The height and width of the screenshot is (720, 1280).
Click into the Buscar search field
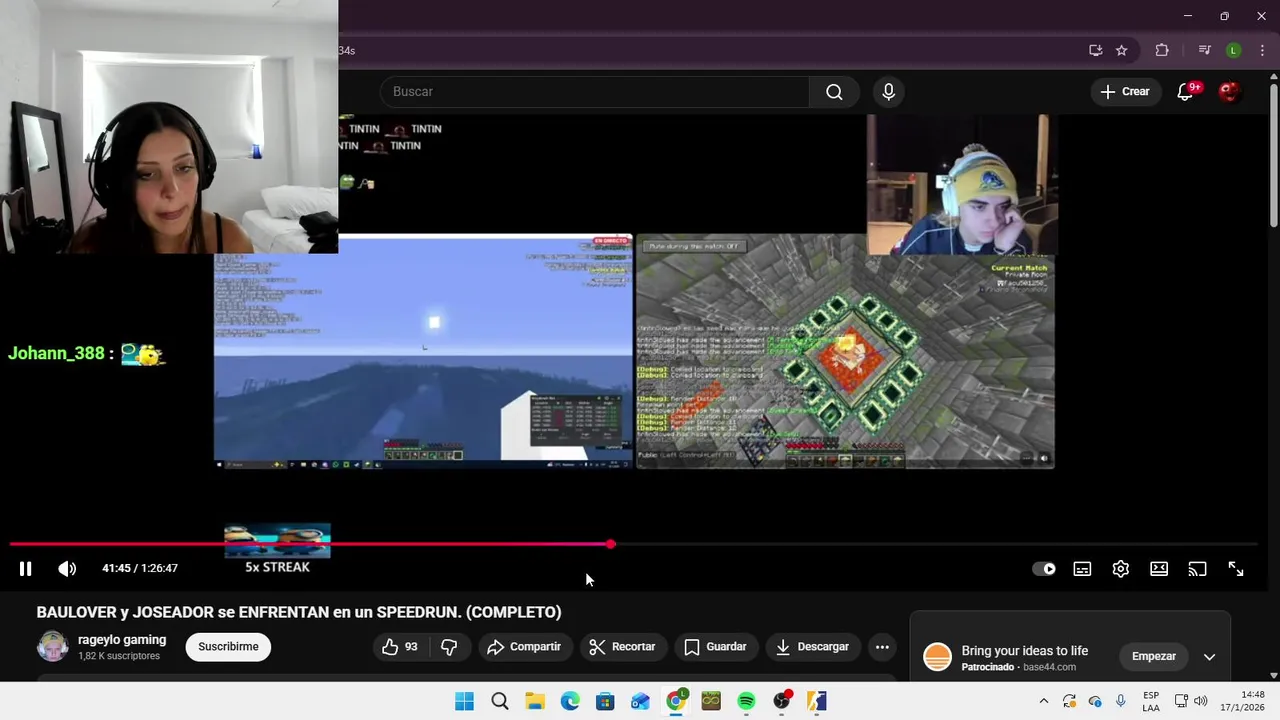(x=595, y=91)
